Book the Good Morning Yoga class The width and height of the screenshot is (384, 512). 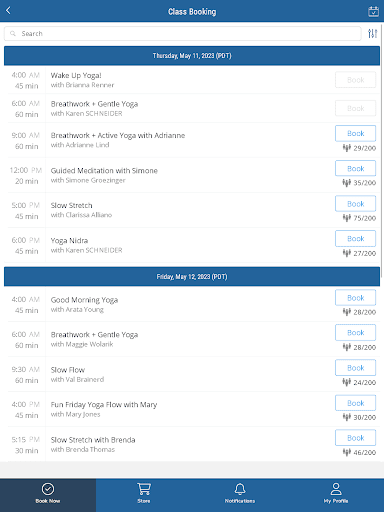(355, 298)
